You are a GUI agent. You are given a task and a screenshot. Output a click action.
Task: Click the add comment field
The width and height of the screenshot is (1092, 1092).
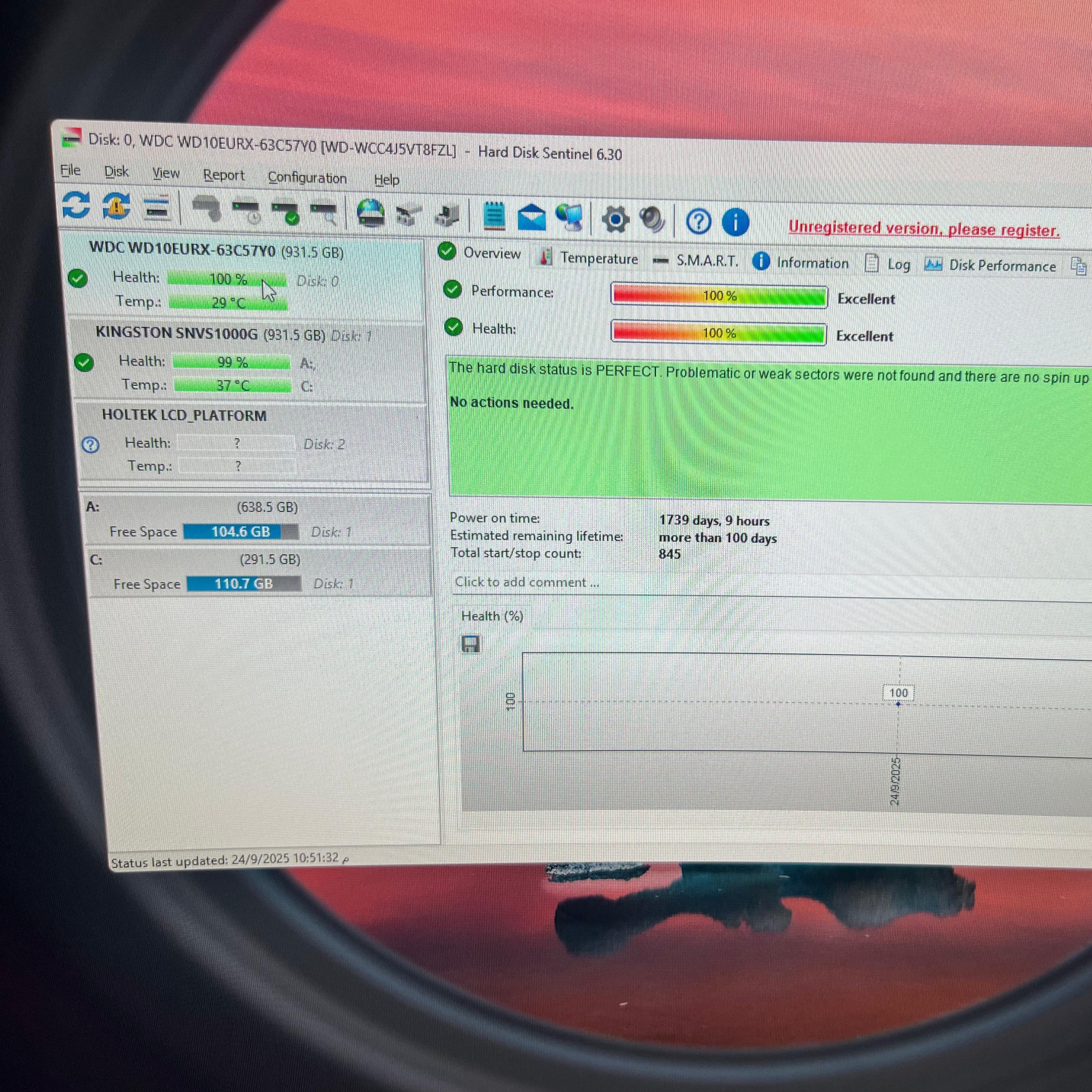coord(527,582)
